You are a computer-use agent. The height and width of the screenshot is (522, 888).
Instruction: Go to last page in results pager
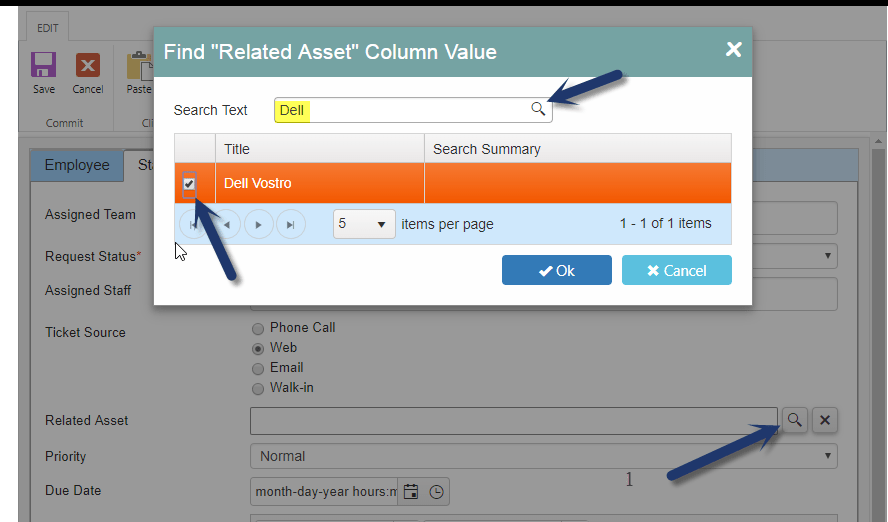click(x=291, y=224)
